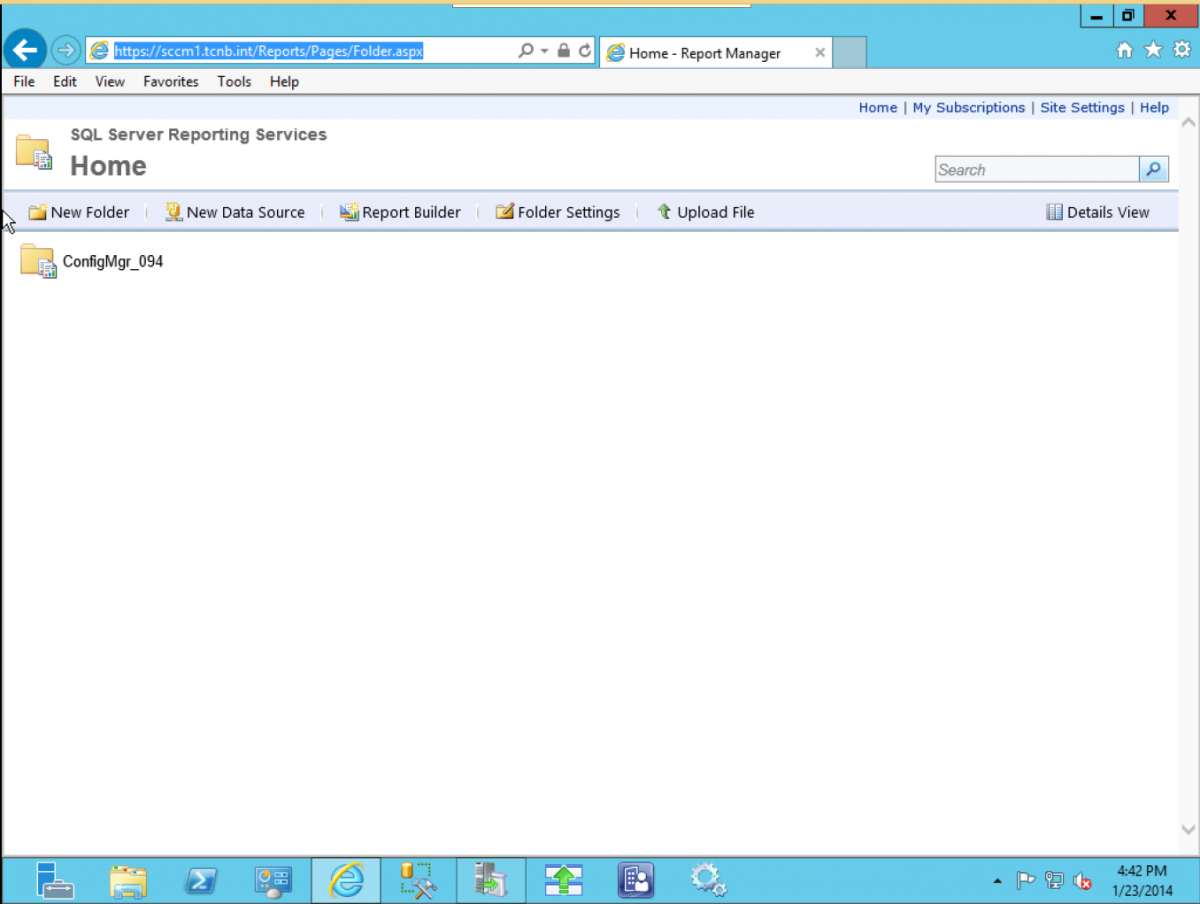The width and height of the screenshot is (1200, 904).
Task: Create a New Data Source
Action: (x=235, y=212)
